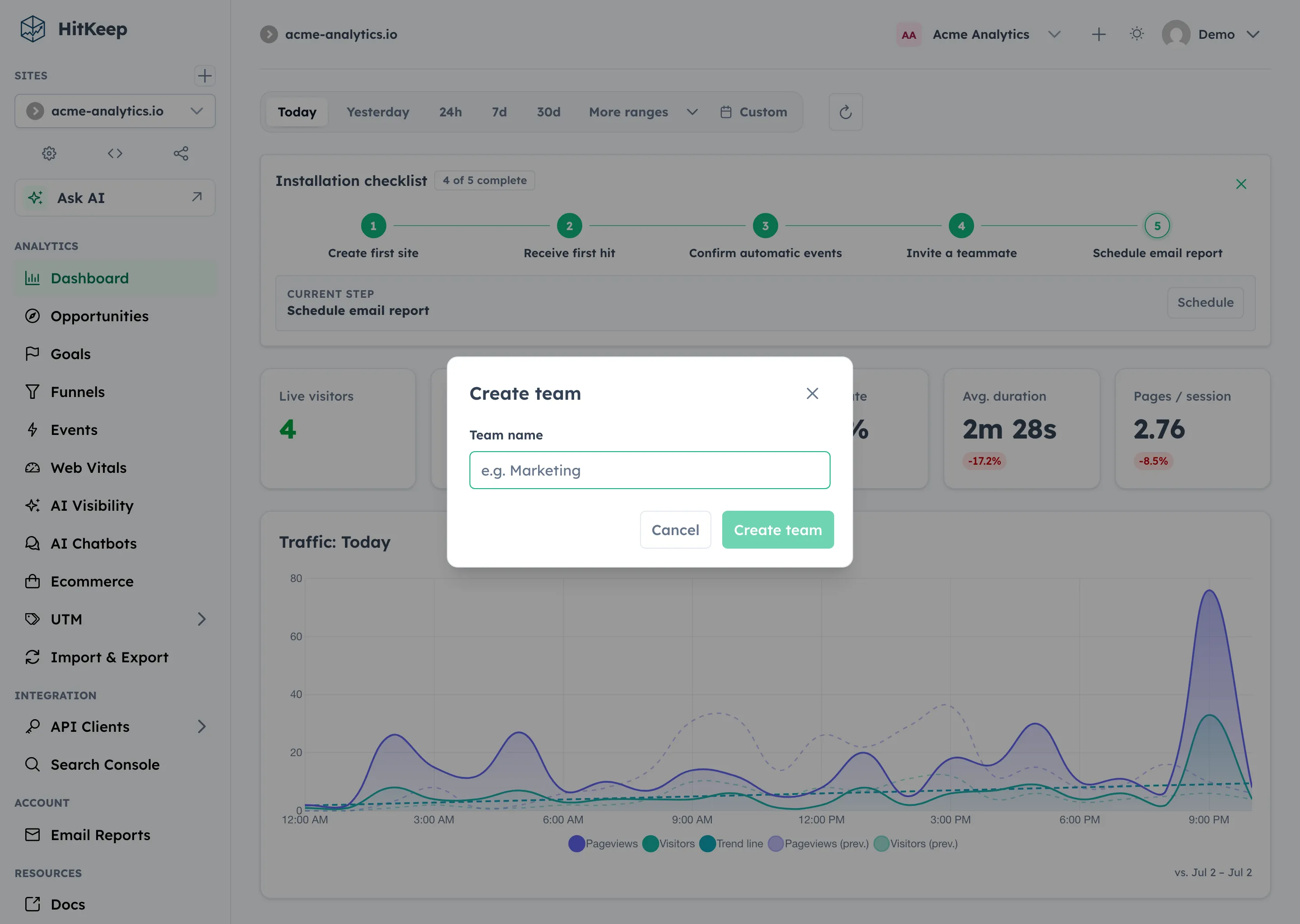Select the Today range tab
1300x924 pixels.
click(x=297, y=112)
